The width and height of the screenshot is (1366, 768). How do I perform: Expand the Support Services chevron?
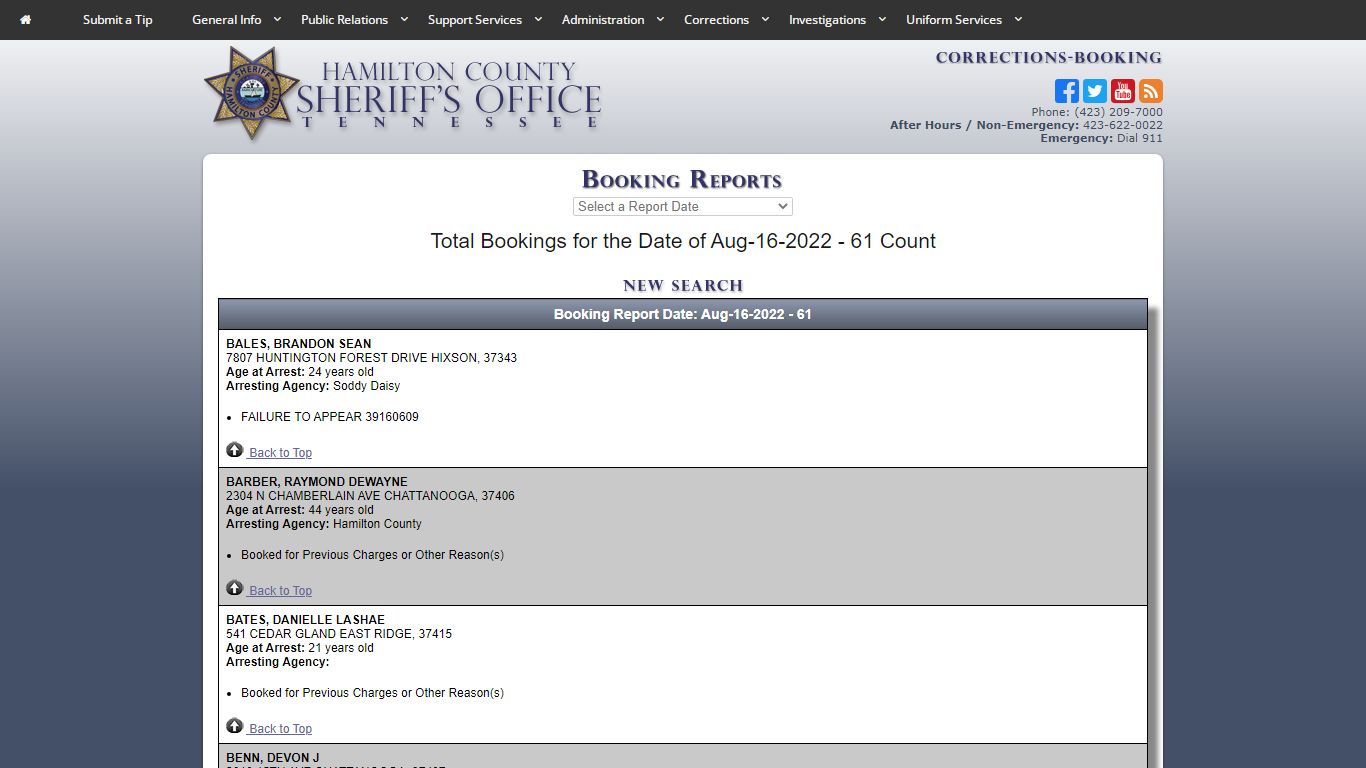[538, 20]
